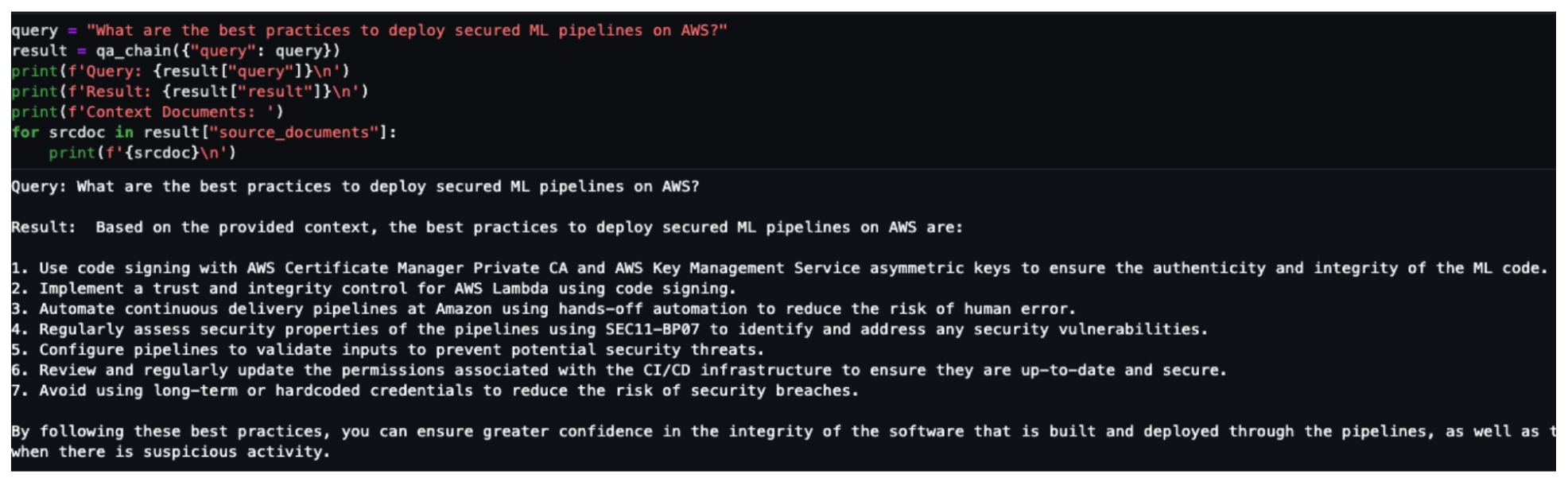Click the indented print srcdoc line

coord(142,153)
